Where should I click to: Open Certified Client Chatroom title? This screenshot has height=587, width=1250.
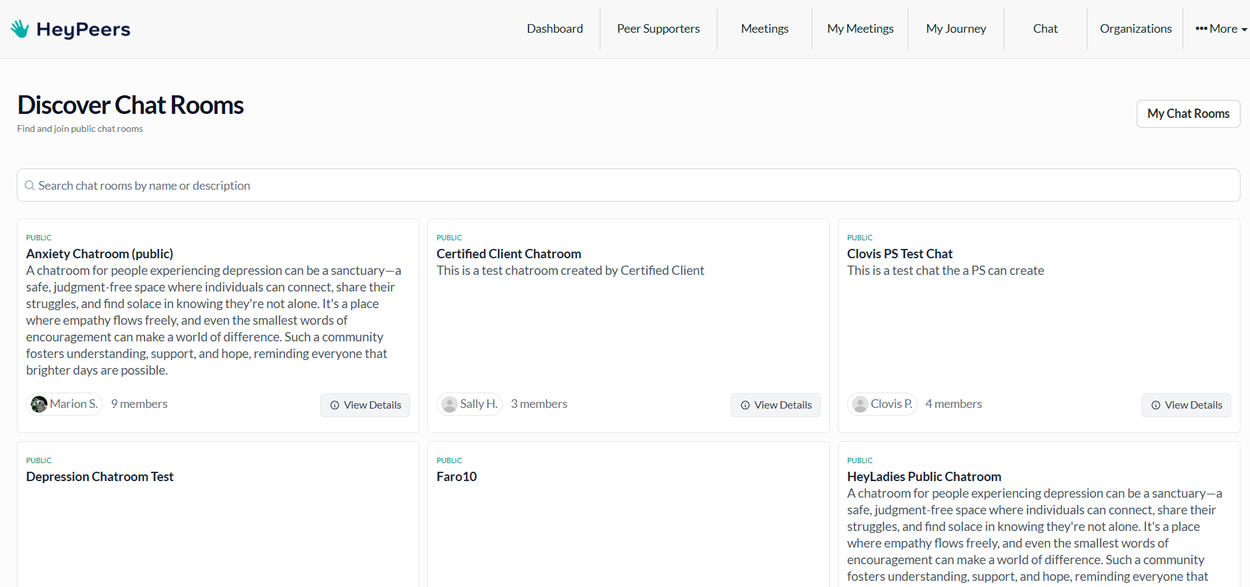tap(509, 254)
